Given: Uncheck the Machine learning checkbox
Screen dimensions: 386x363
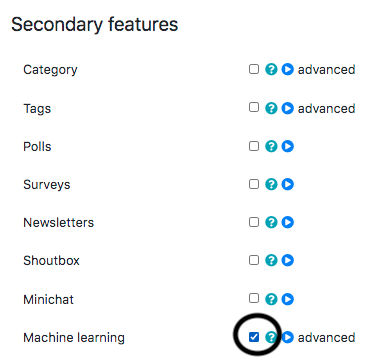Looking at the screenshot, I should click(254, 337).
